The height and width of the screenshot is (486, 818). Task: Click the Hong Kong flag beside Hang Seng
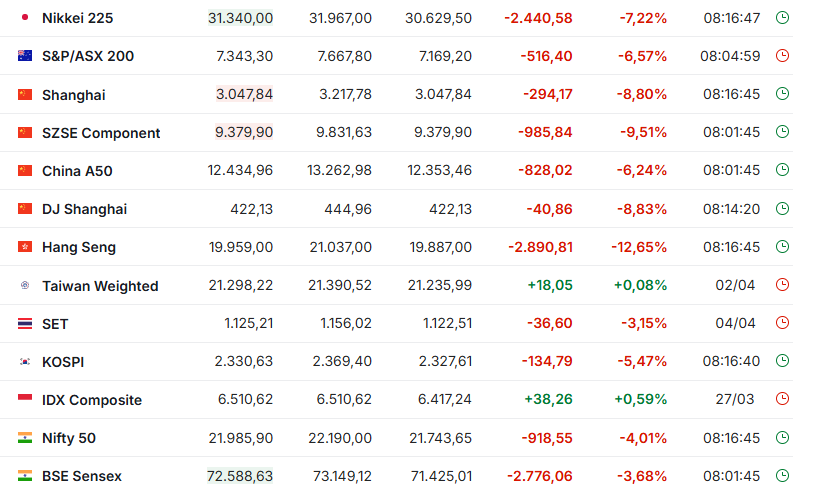tap(25, 247)
